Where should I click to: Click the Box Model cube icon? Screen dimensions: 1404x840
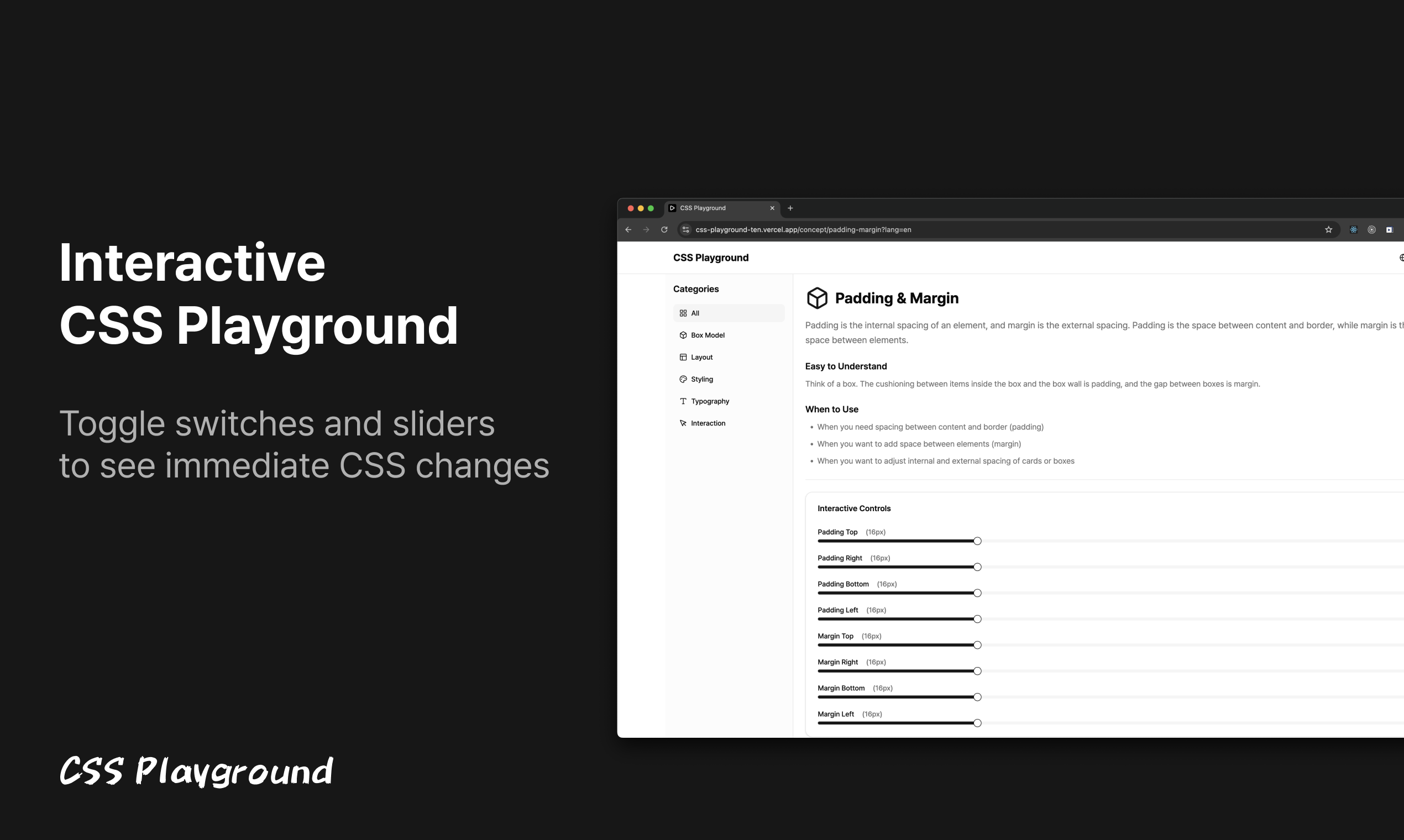pyautogui.click(x=683, y=335)
